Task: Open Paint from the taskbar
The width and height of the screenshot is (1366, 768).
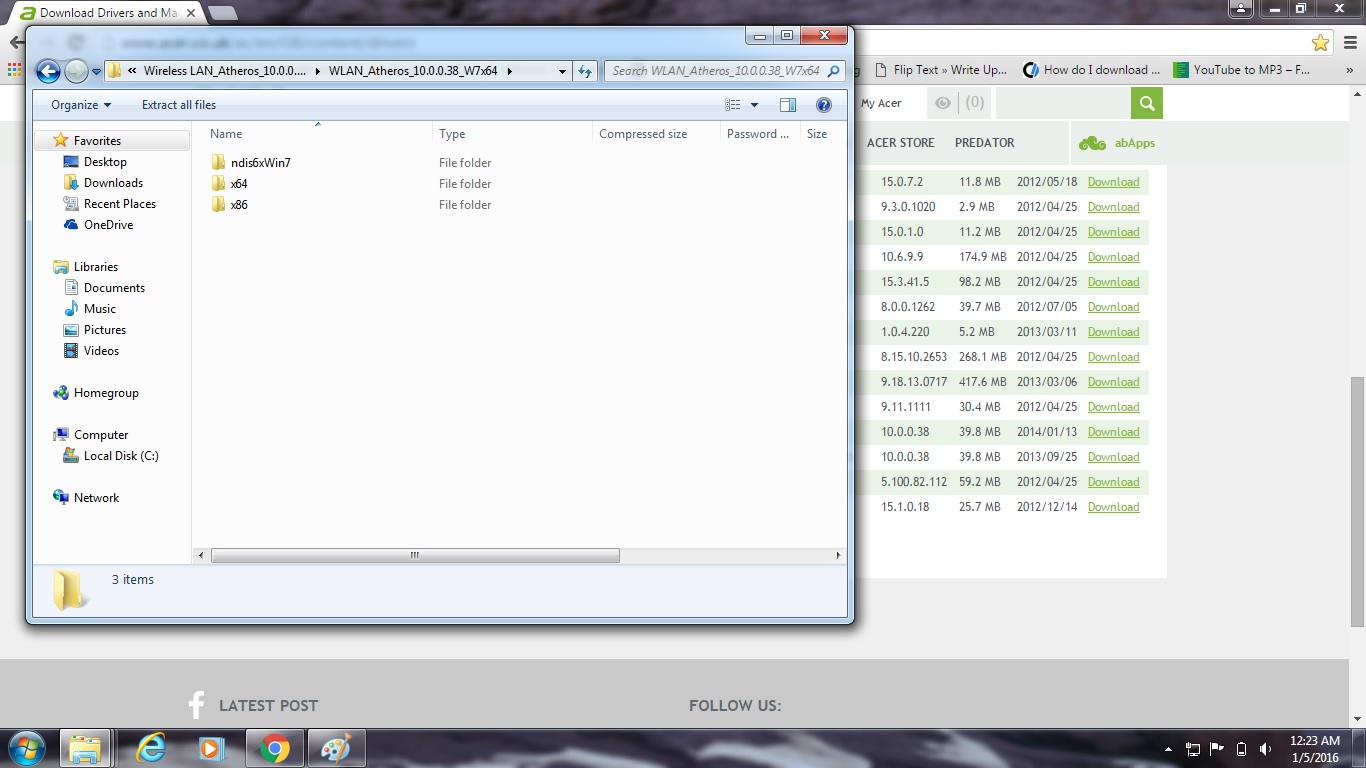Action: (335, 748)
